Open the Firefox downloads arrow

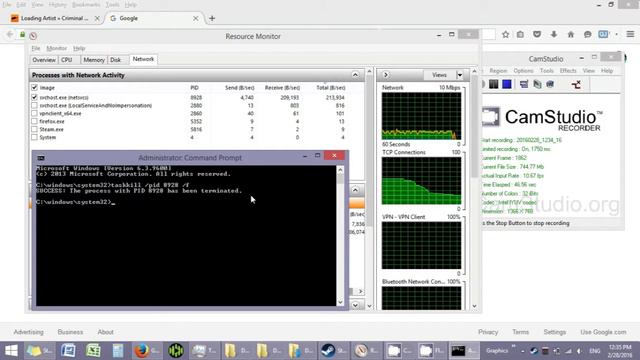point(554,35)
